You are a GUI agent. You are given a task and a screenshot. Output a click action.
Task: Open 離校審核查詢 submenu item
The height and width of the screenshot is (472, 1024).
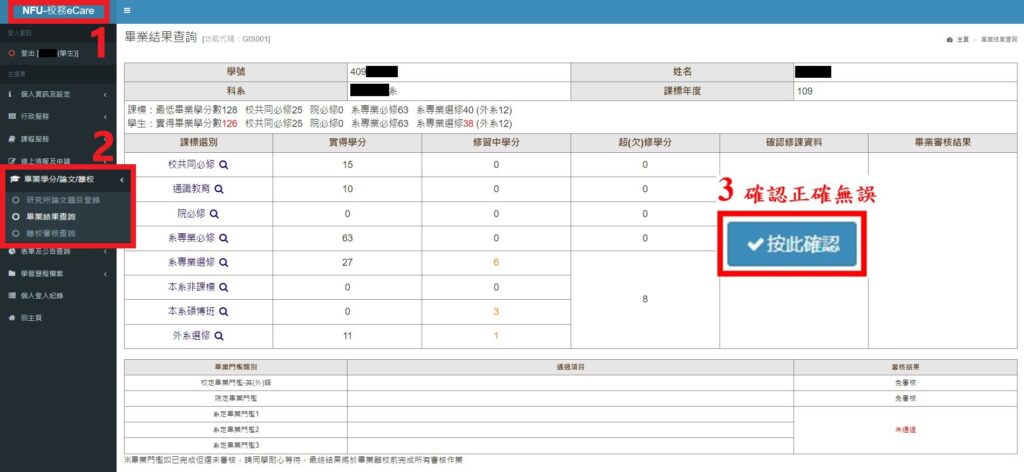[50, 233]
